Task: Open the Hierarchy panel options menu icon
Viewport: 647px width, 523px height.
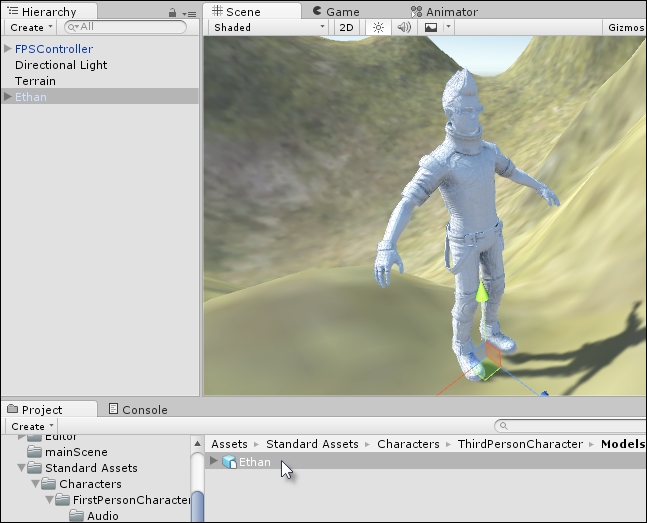Action: coord(189,14)
